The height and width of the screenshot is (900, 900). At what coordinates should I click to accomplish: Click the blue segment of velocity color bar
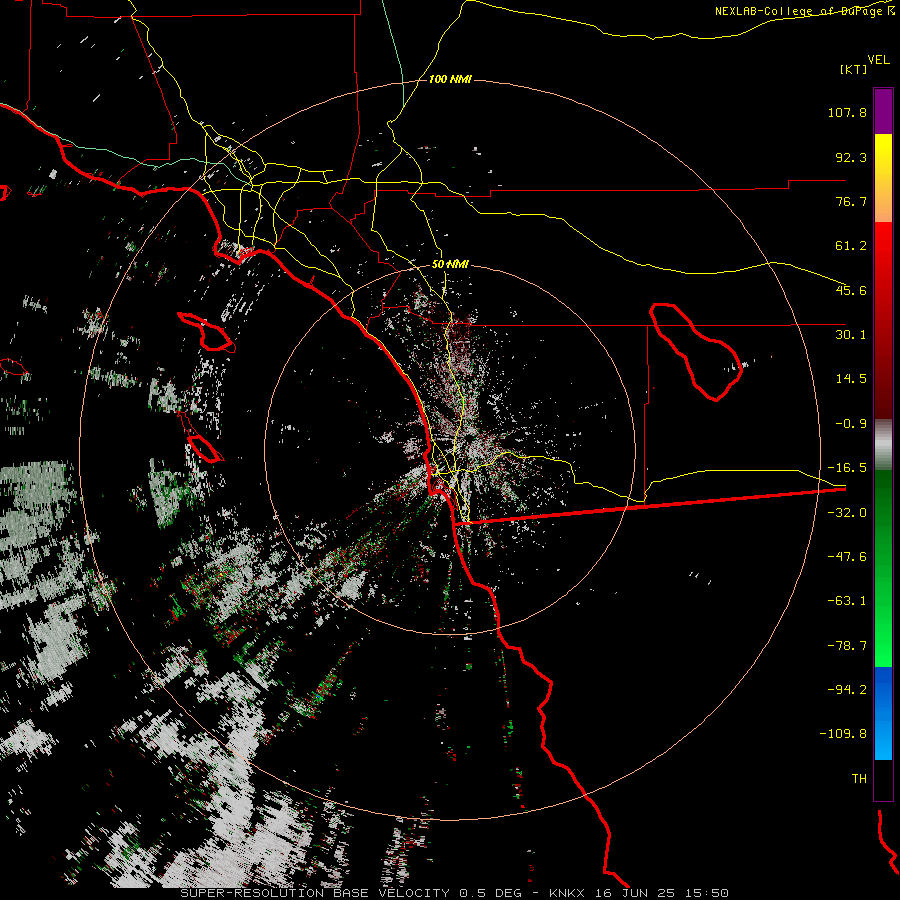click(883, 713)
